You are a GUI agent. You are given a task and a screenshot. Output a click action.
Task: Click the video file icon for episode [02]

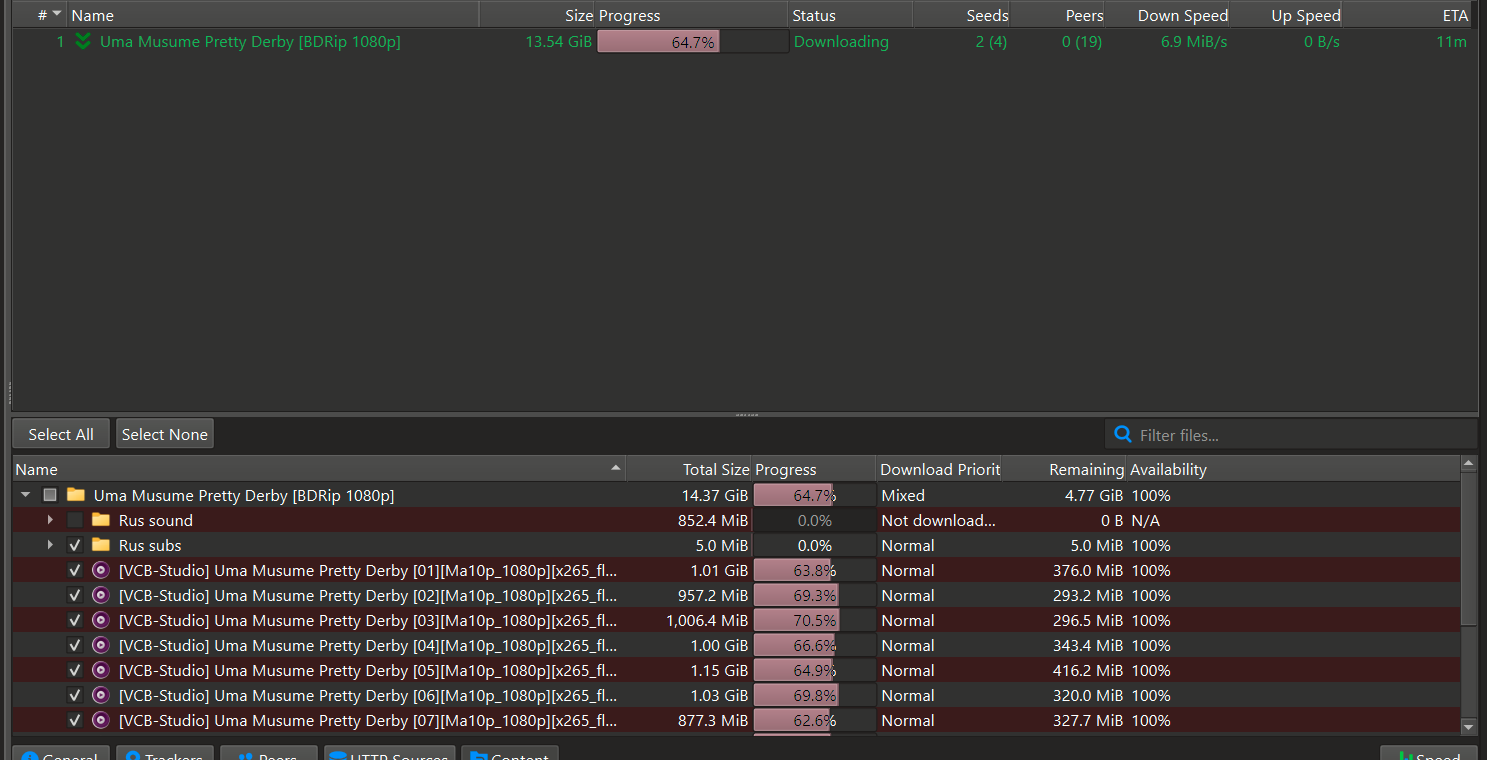pyautogui.click(x=100, y=595)
